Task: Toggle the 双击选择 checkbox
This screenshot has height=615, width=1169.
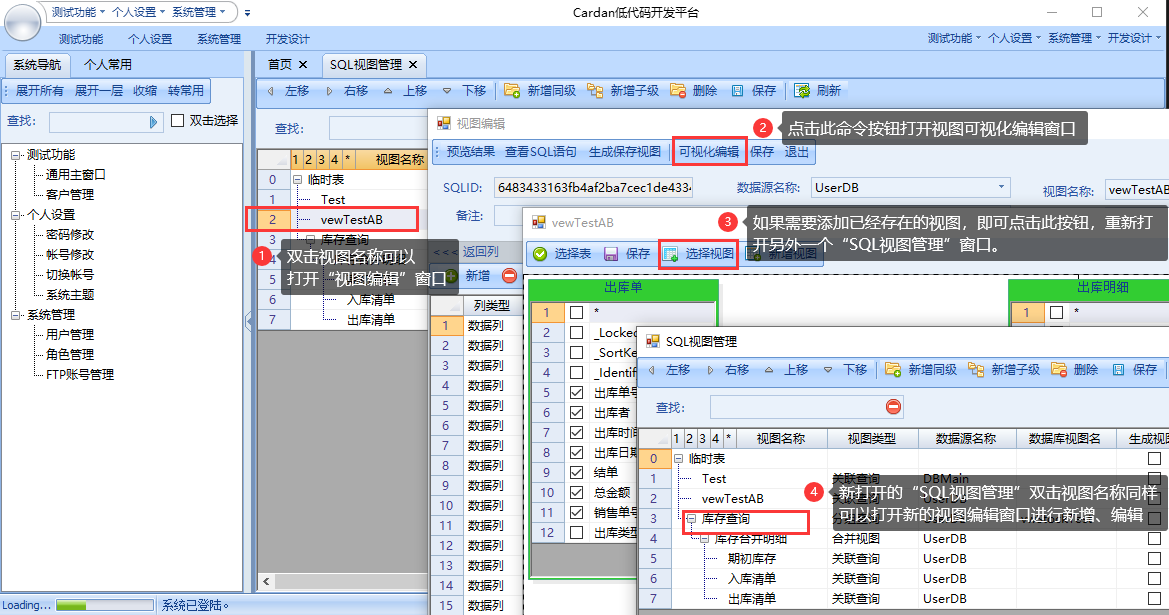Action: (177, 120)
